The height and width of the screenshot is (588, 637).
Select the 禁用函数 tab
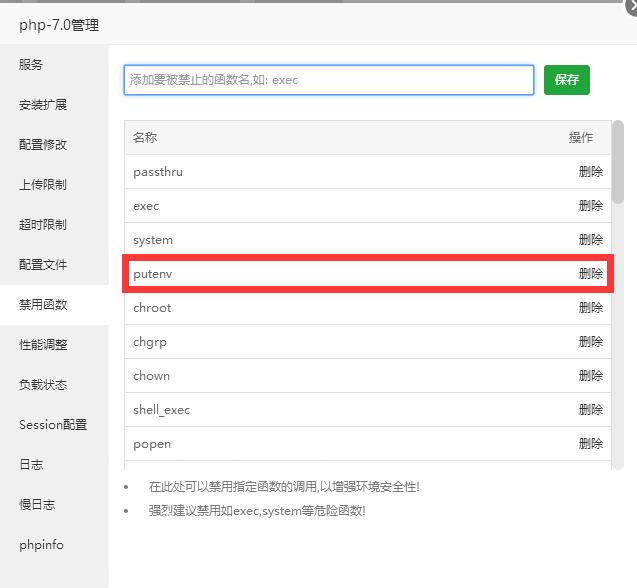tap(43, 305)
